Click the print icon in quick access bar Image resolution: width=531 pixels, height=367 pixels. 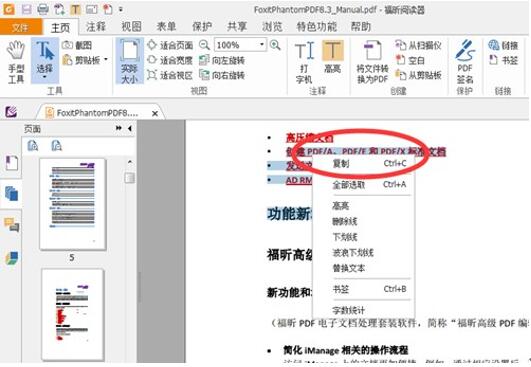(x=43, y=9)
